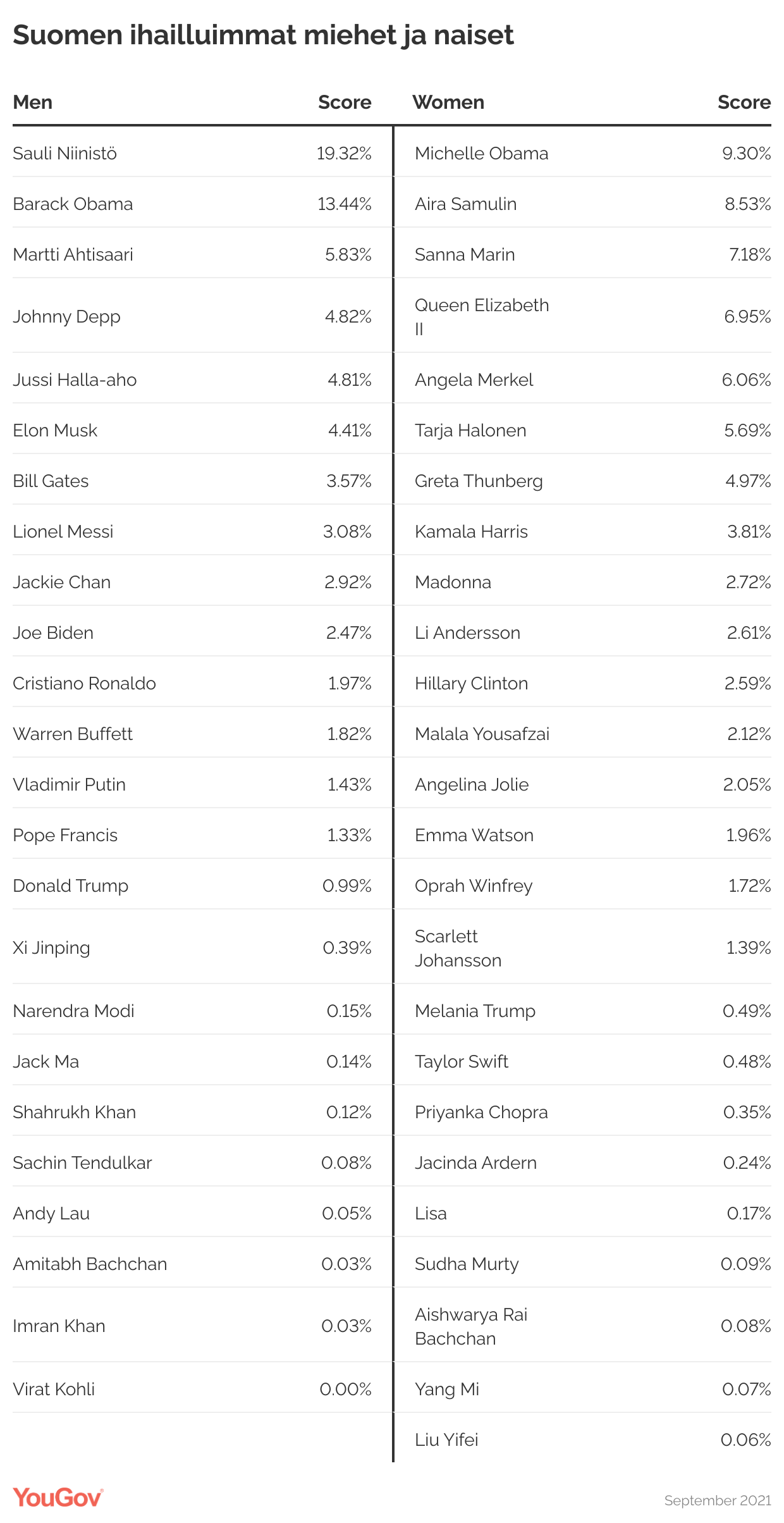Screen dimensions: 784x1523
Task: Select Greta Thunberg's 4.97% score
Action: (x=748, y=481)
